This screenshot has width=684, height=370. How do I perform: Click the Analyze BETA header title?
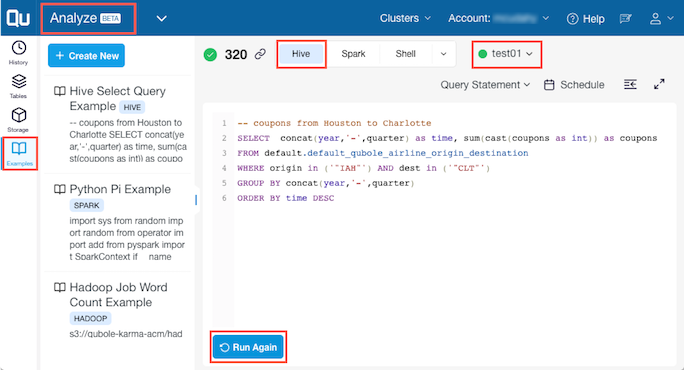click(86, 18)
